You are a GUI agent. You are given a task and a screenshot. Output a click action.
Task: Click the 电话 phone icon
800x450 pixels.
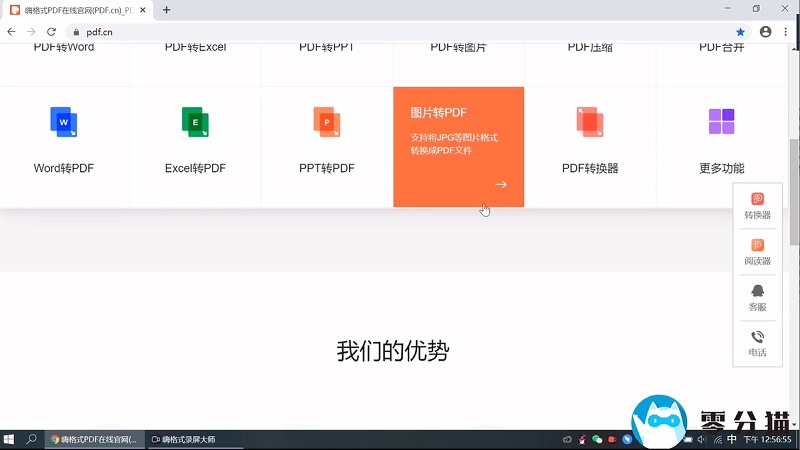(757, 337)
